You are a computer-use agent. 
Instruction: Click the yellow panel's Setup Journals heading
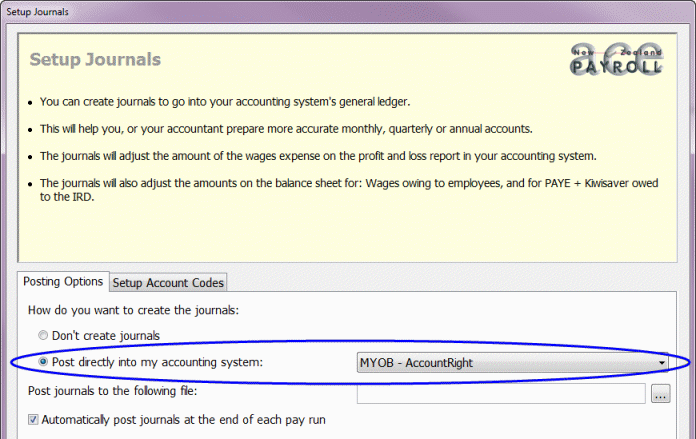pos(95,60)
